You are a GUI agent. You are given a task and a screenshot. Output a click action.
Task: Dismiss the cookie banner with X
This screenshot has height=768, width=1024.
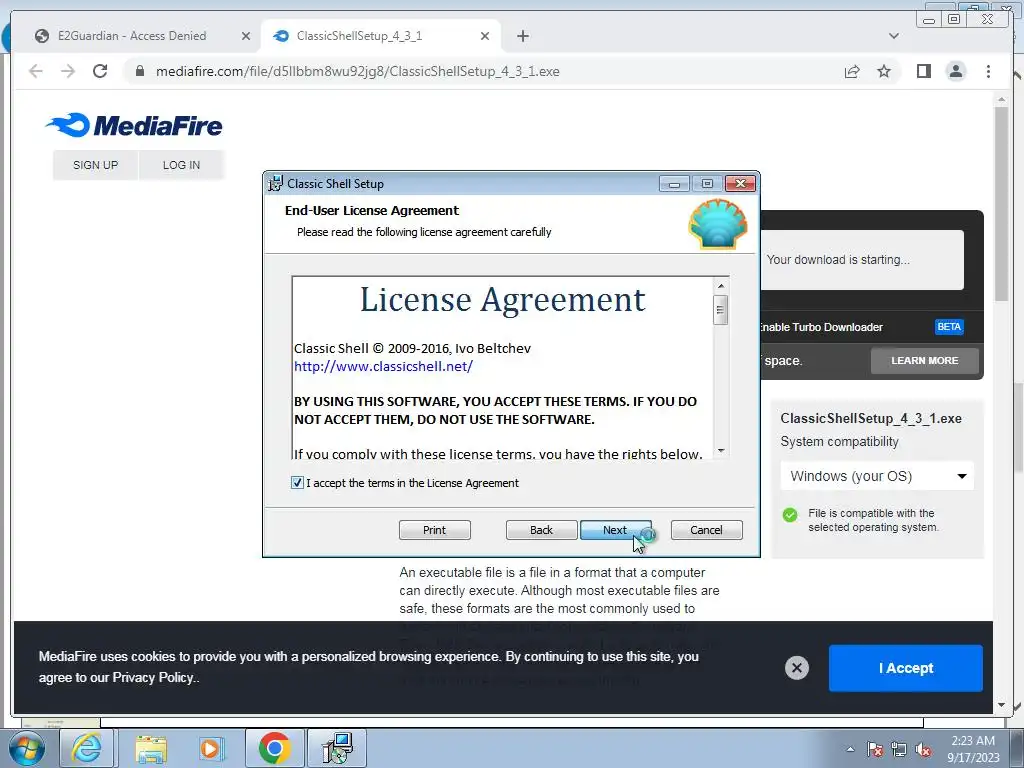[x=797, y=667]
